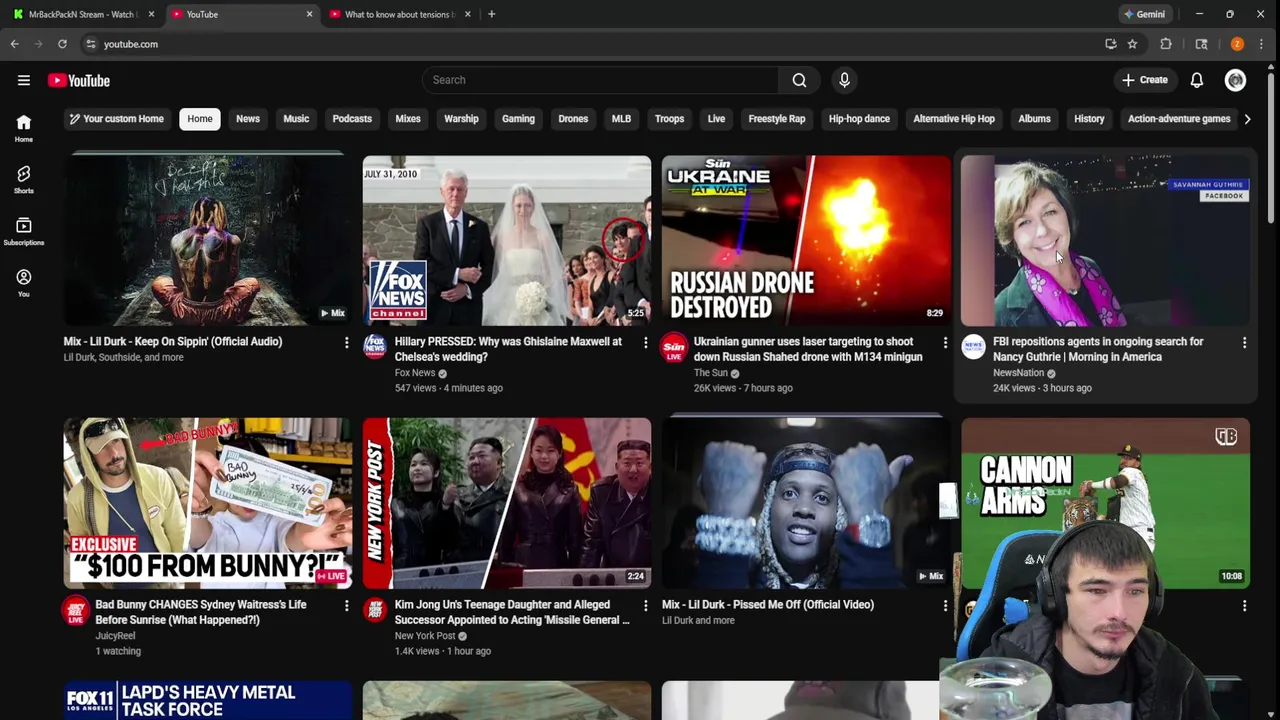This screenshot has width=1280, height=720.
Task: Start voice search with microphone icon
Action: click(x=844, y=80)
